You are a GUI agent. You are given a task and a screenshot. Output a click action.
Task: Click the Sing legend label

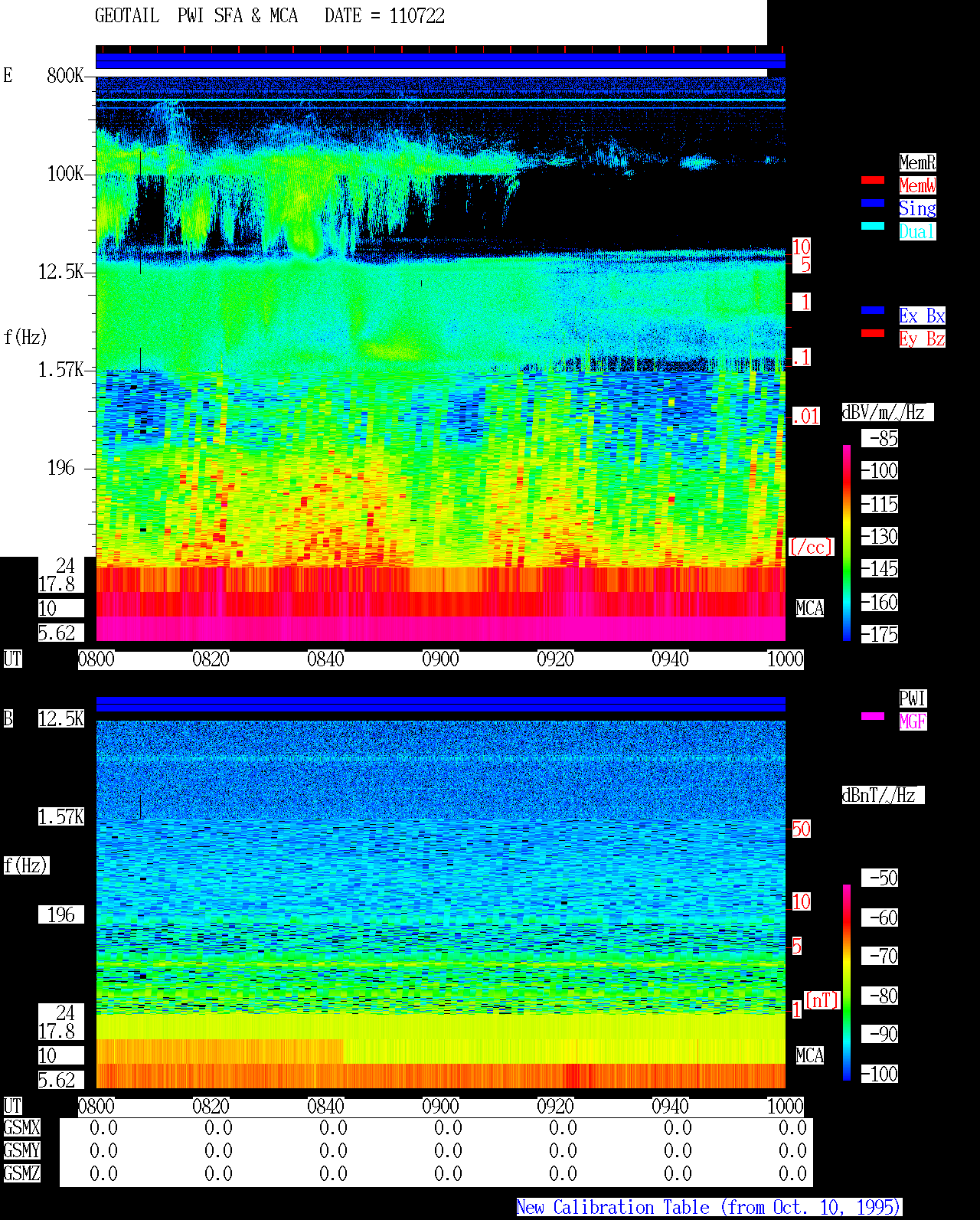917,208
